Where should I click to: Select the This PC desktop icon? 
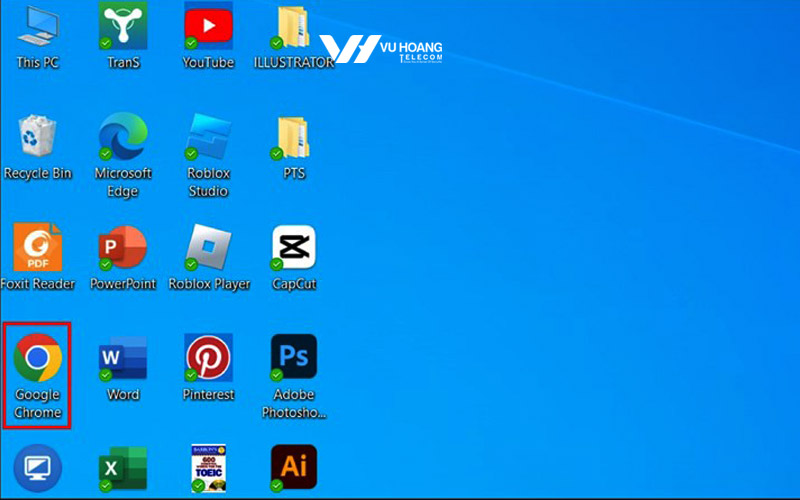pyautogui.click(x=37, y=26)
